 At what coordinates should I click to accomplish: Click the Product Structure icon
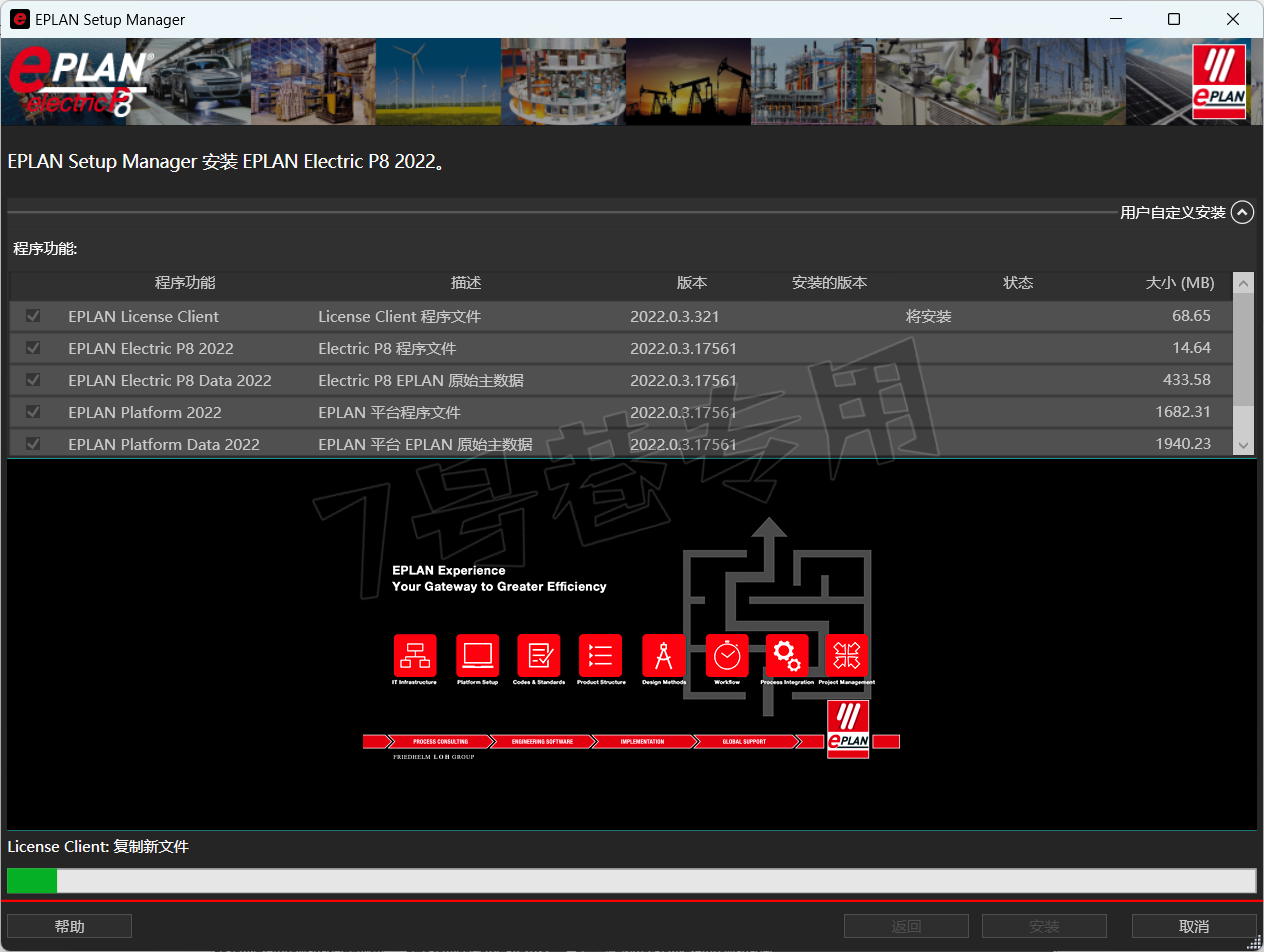(601, 655)
